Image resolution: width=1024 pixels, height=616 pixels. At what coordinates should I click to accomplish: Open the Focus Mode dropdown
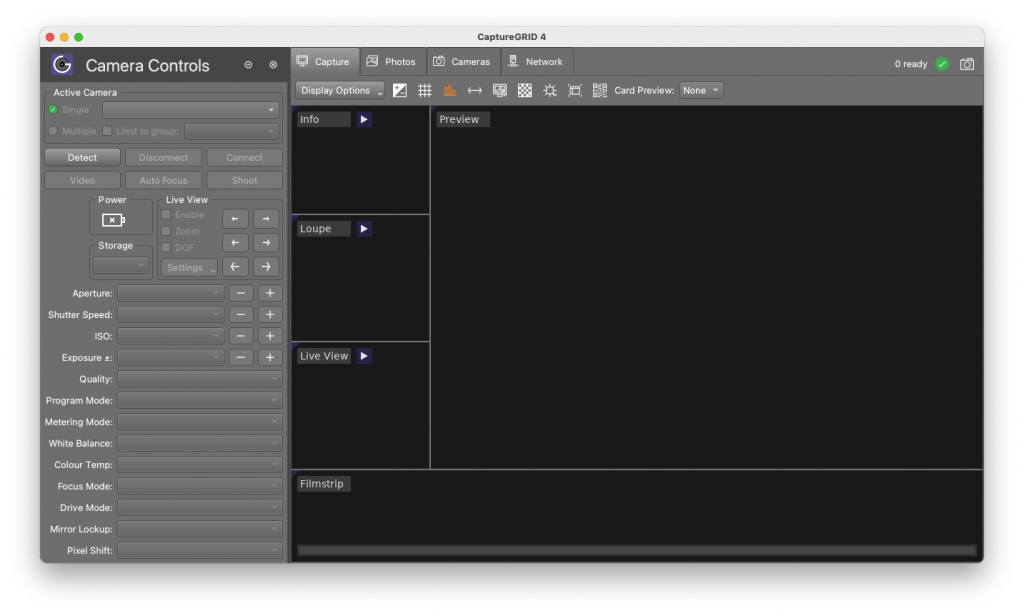199,486
